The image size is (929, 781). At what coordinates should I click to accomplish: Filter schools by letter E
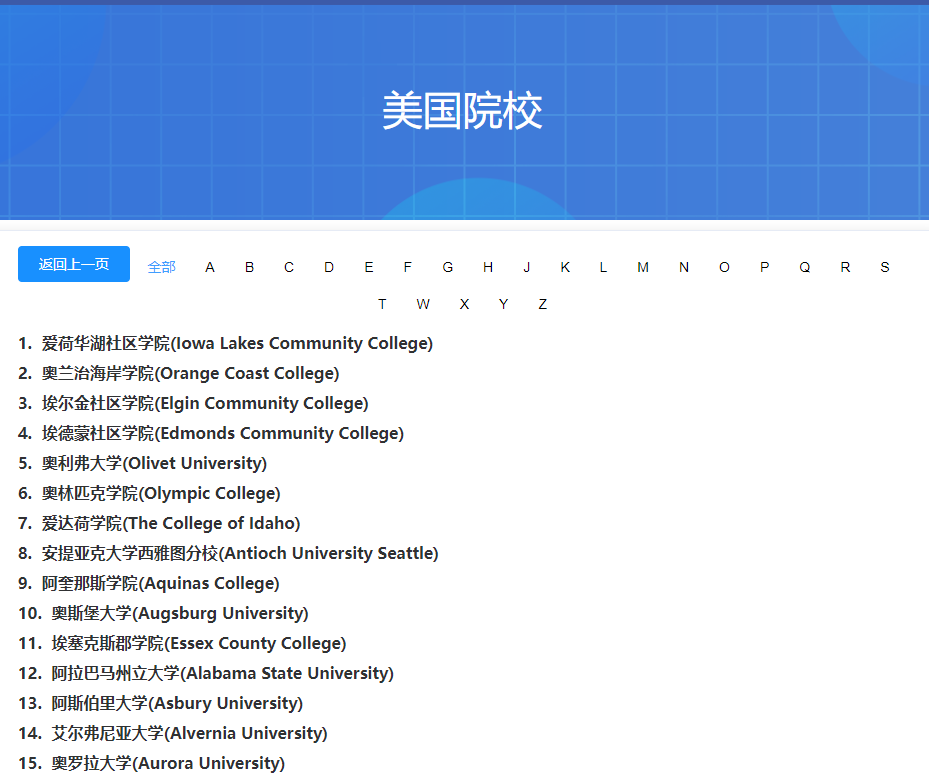click(369, 267)
